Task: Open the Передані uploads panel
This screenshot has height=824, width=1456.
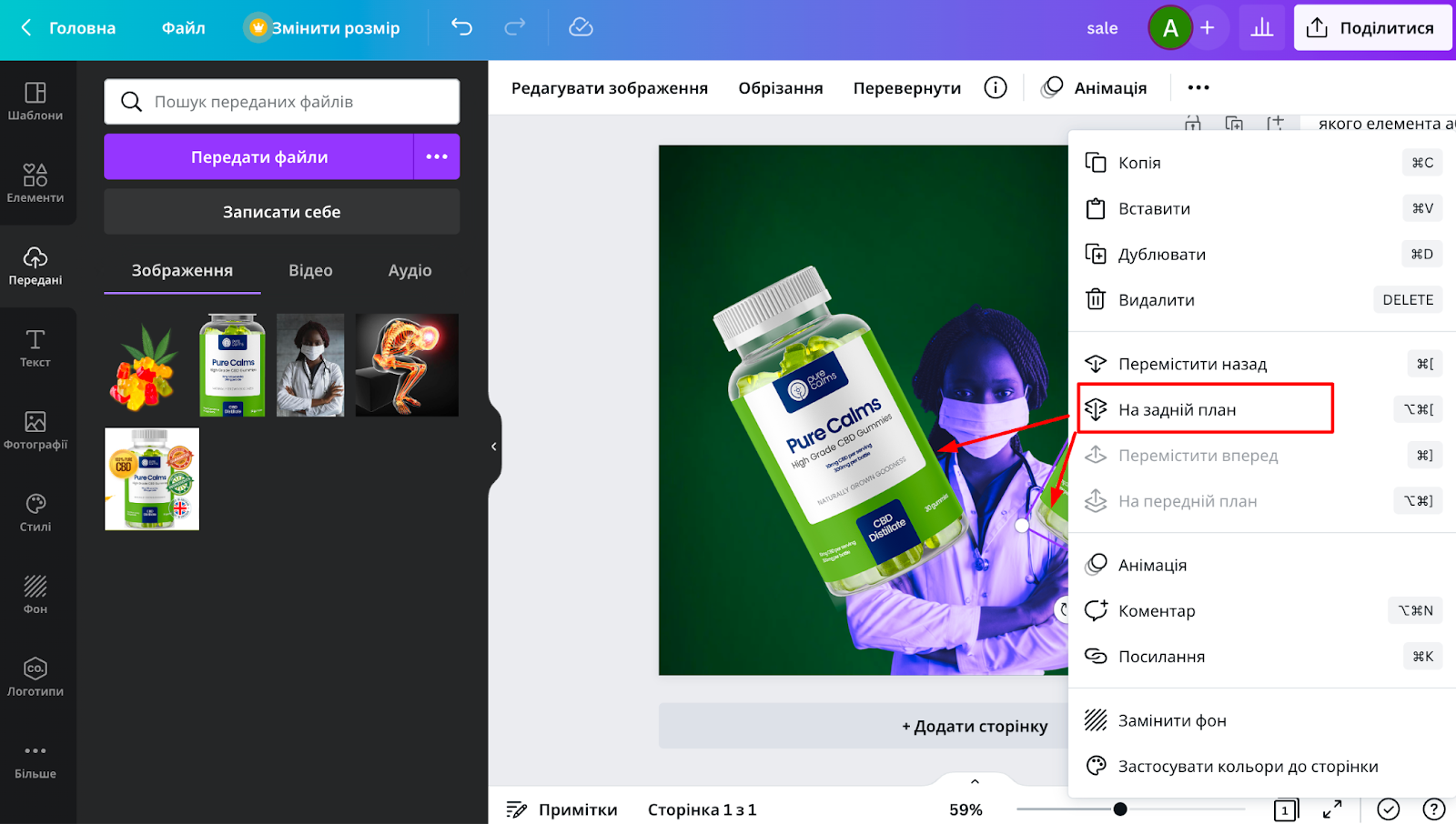Action: (35, 266)
